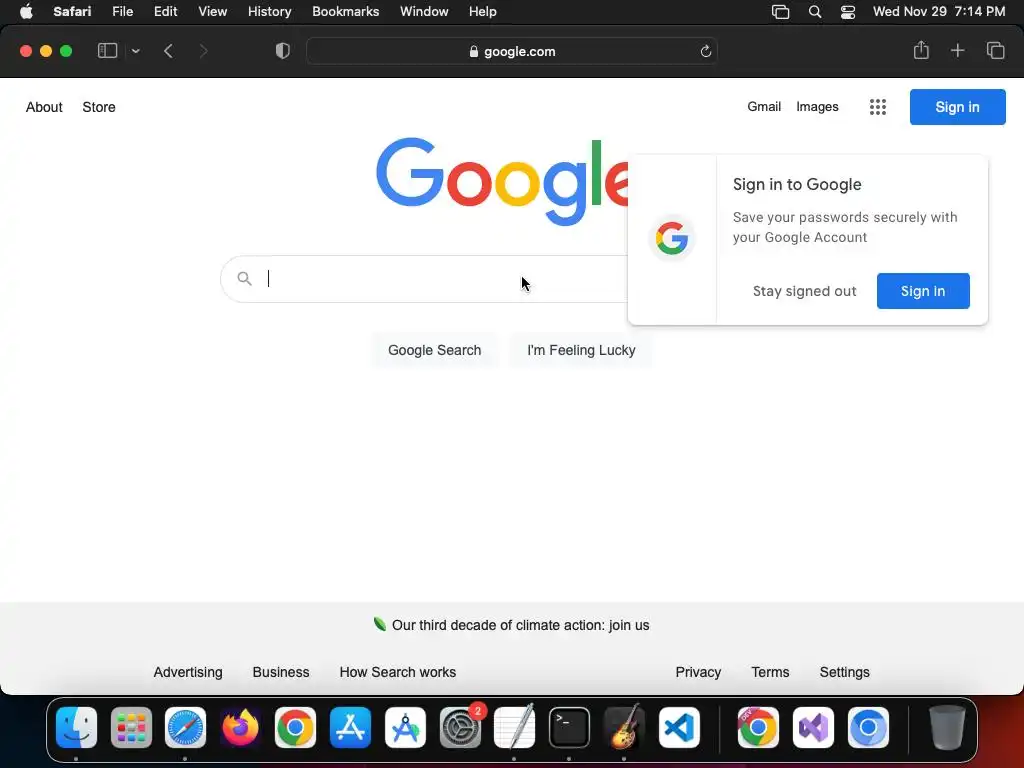This screenshot has height=768, width=1024.
Task: Open TextEdit from the Dock
Action: 515,728
